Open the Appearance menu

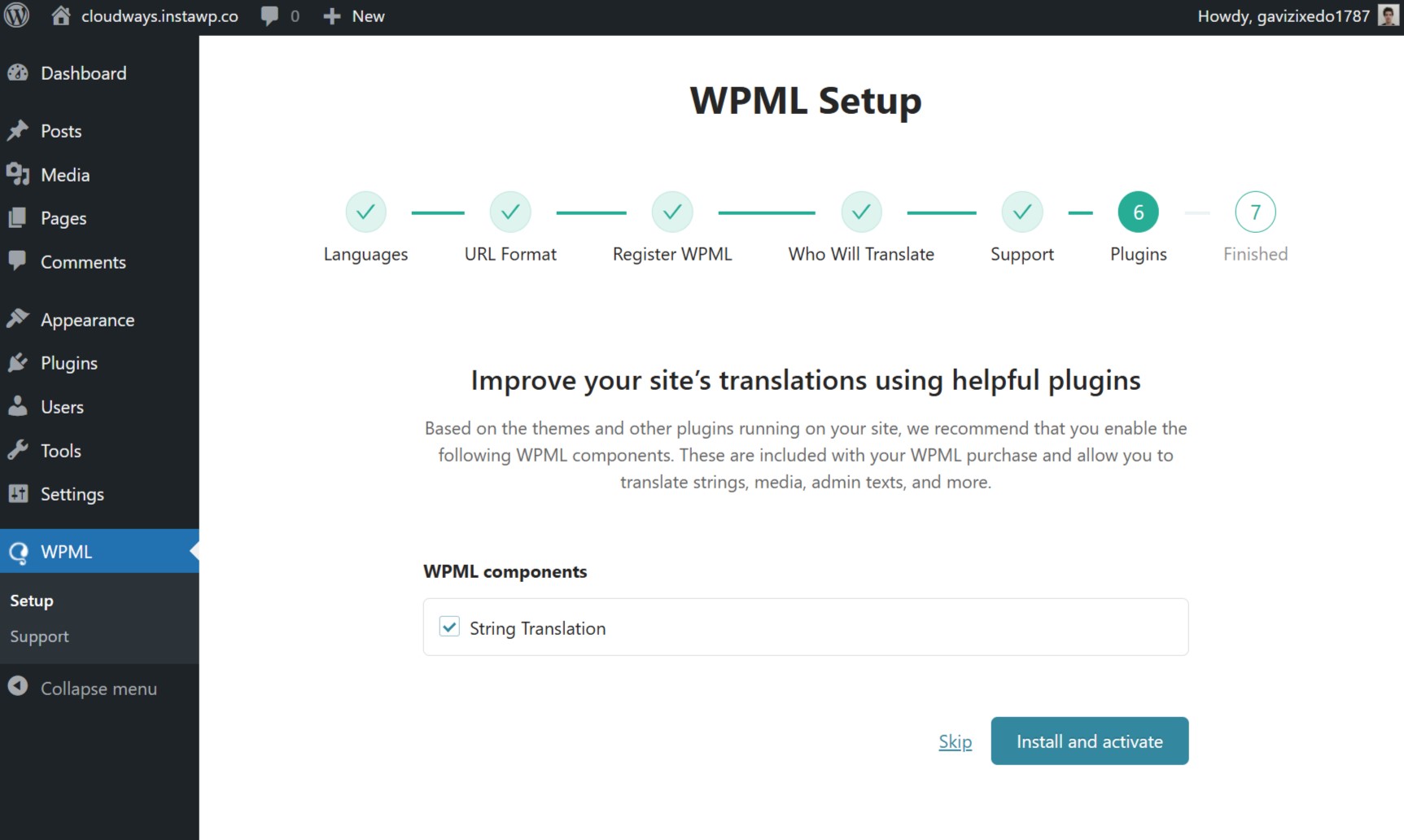(x=99, y=320)
